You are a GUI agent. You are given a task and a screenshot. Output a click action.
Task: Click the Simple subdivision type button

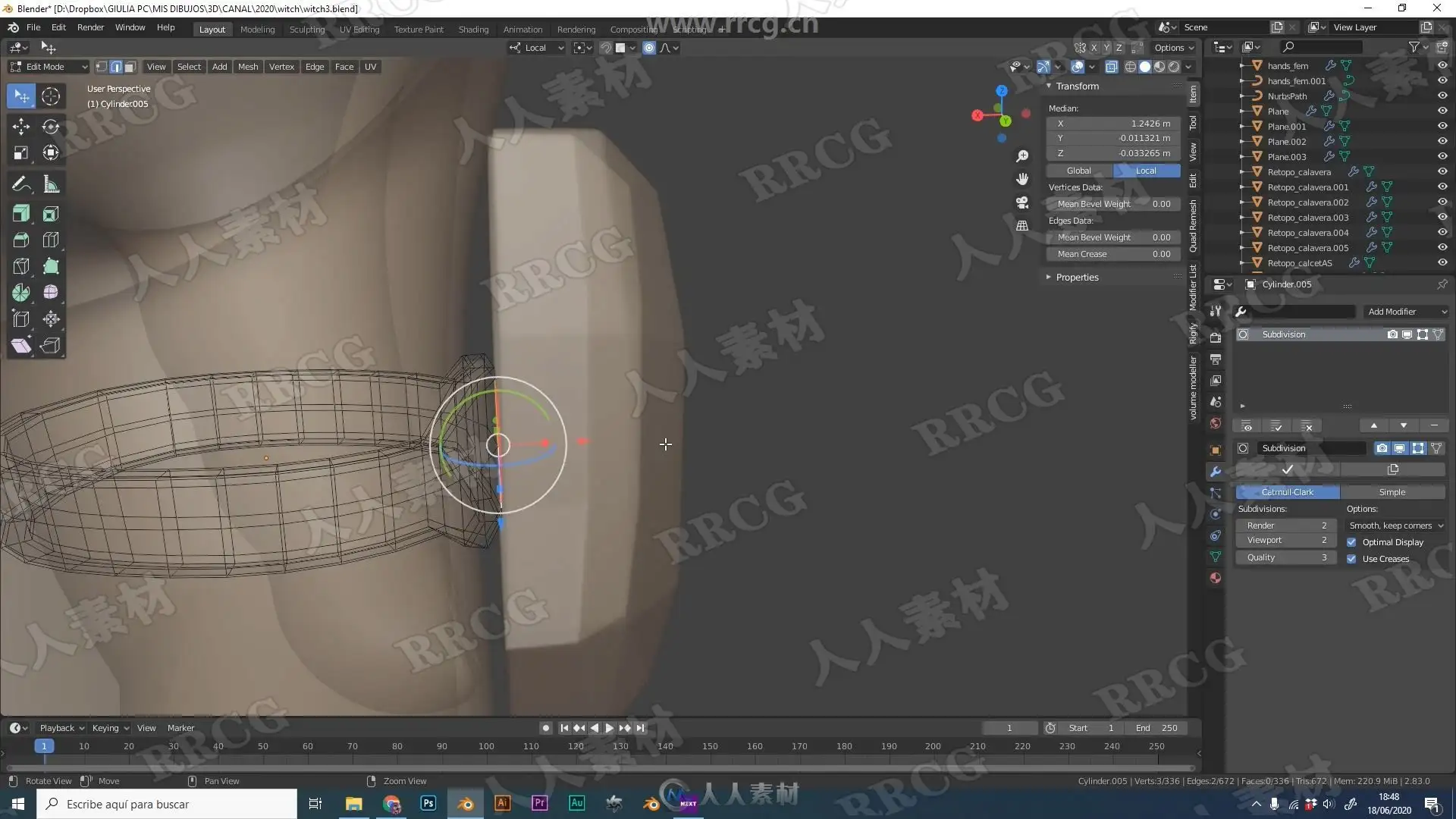point(1392,492)
